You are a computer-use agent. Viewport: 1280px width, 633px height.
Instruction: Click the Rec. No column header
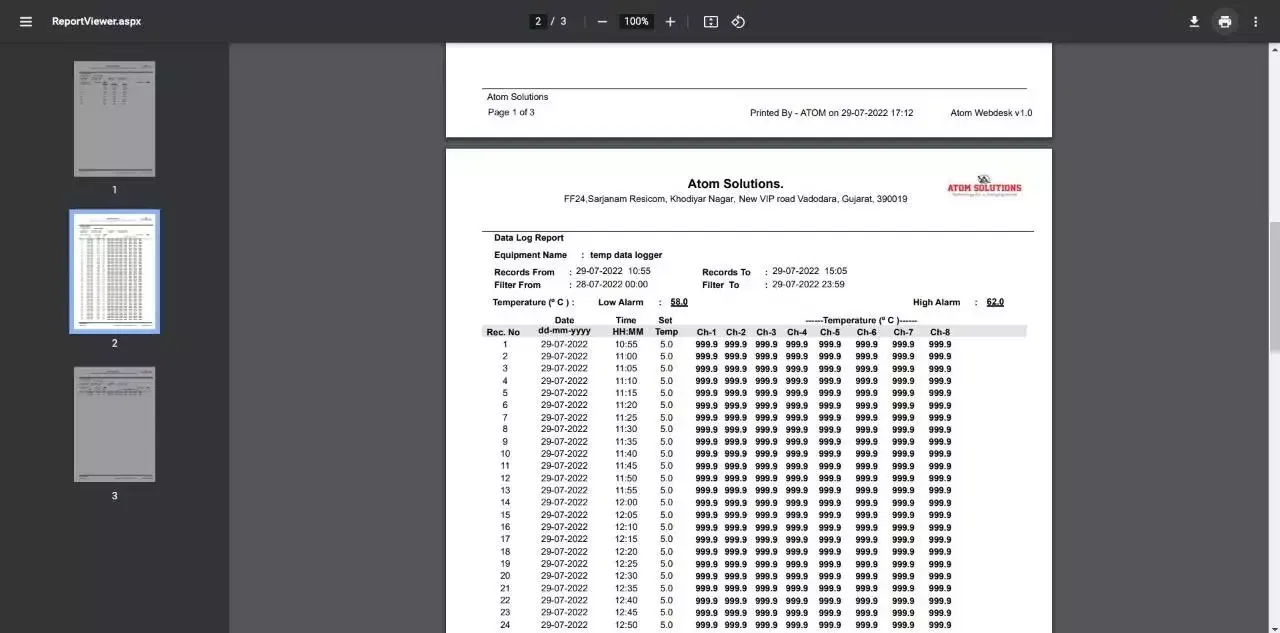[x=503, y=332]
